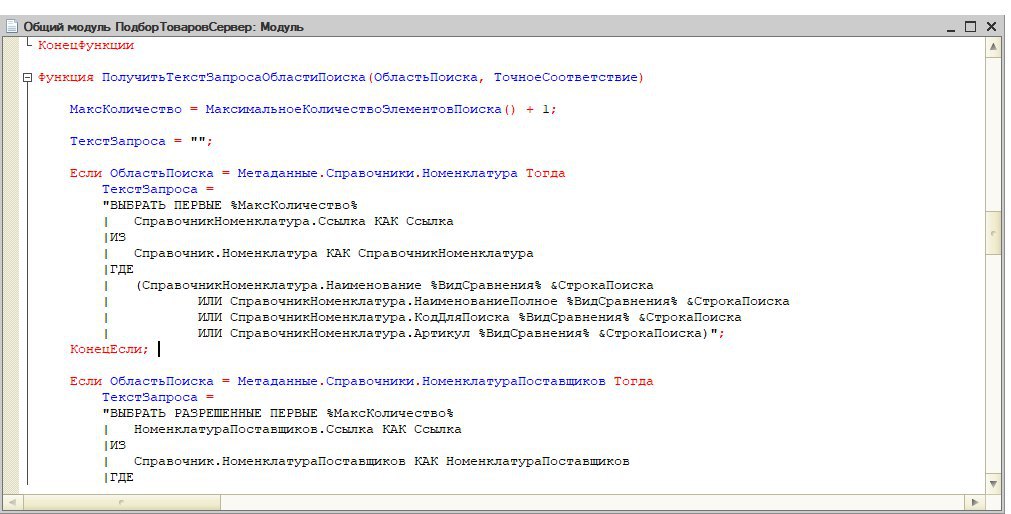Screen dimensions: 1011x514
Task: Click the horizontal scrollbar left arrow
Action: pos(12,502)
